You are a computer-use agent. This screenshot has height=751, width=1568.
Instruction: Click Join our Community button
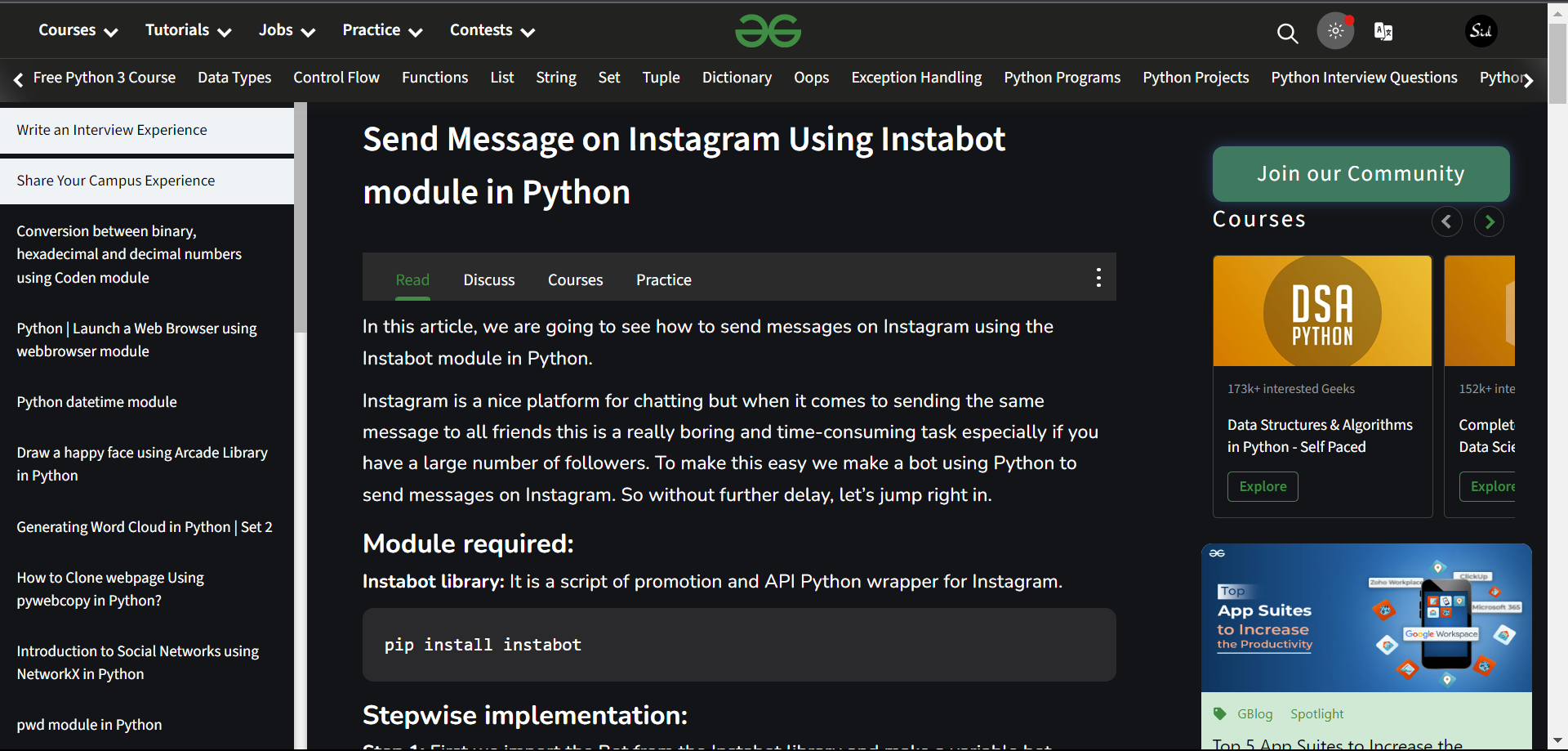(1361, 174)
